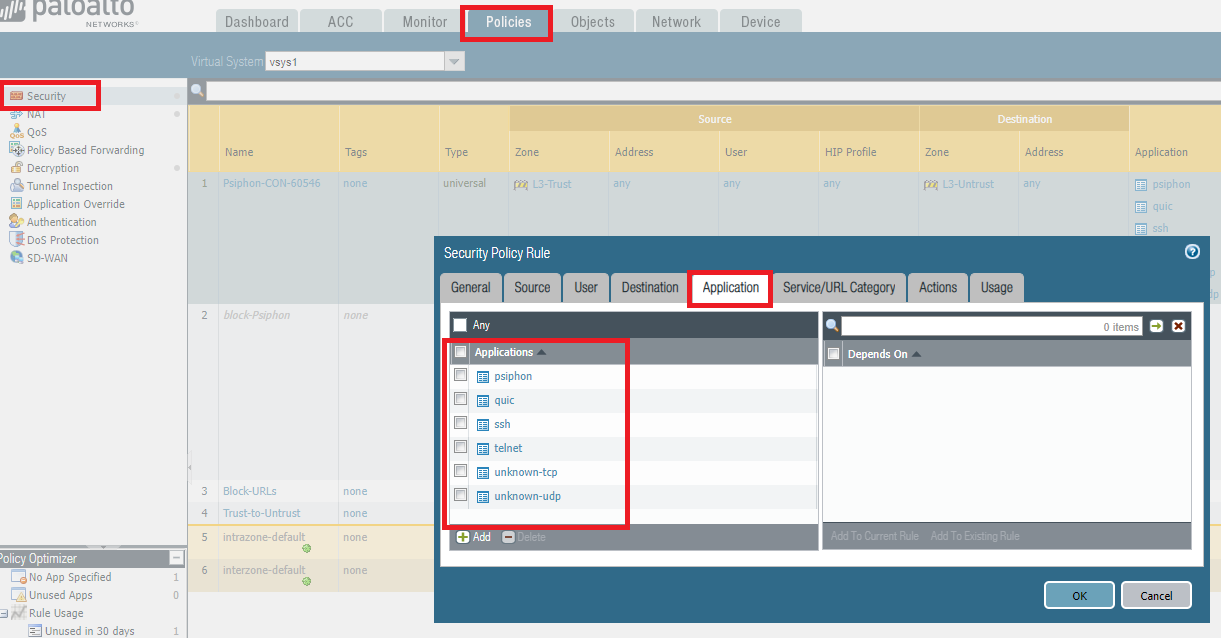Screen dimensions: 1221x638
Task: Click the unknown-udp application icon
Action: click(x=483, y=497)
